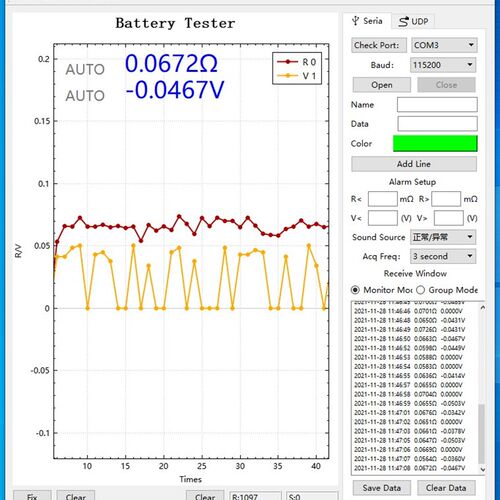Viewport: 500px width, 500px height.
Task: Click the Check Port button
Action: point(379,45)
